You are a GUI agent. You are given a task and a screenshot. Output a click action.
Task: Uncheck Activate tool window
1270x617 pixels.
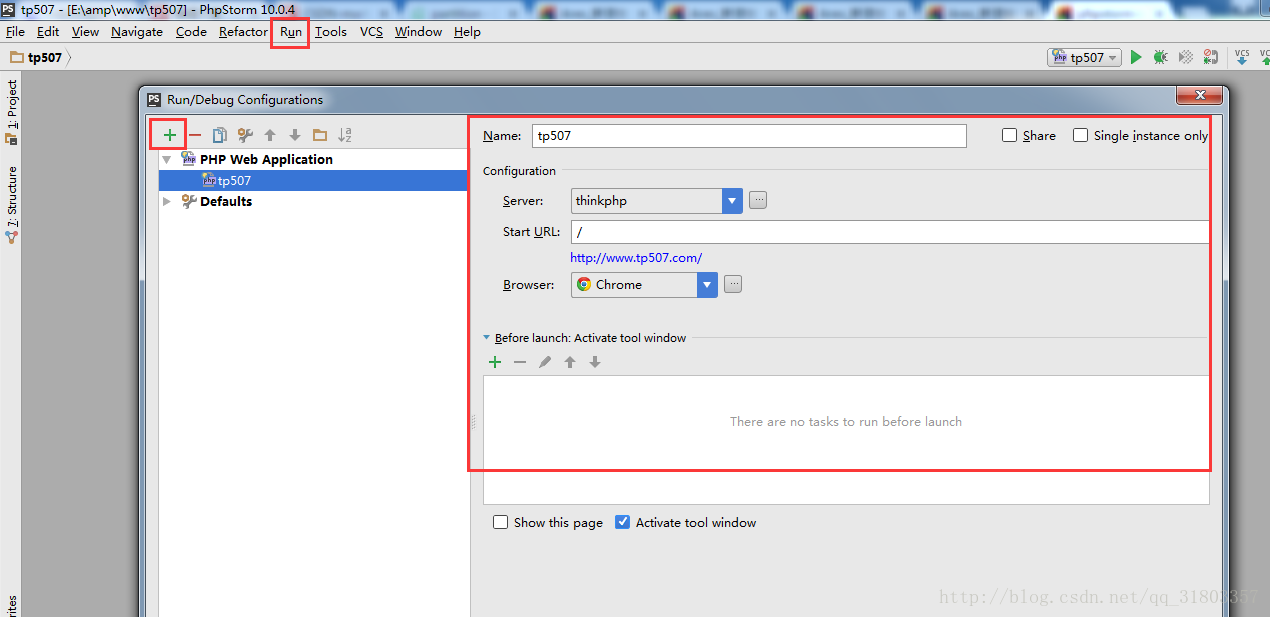(x=623, y=522)
